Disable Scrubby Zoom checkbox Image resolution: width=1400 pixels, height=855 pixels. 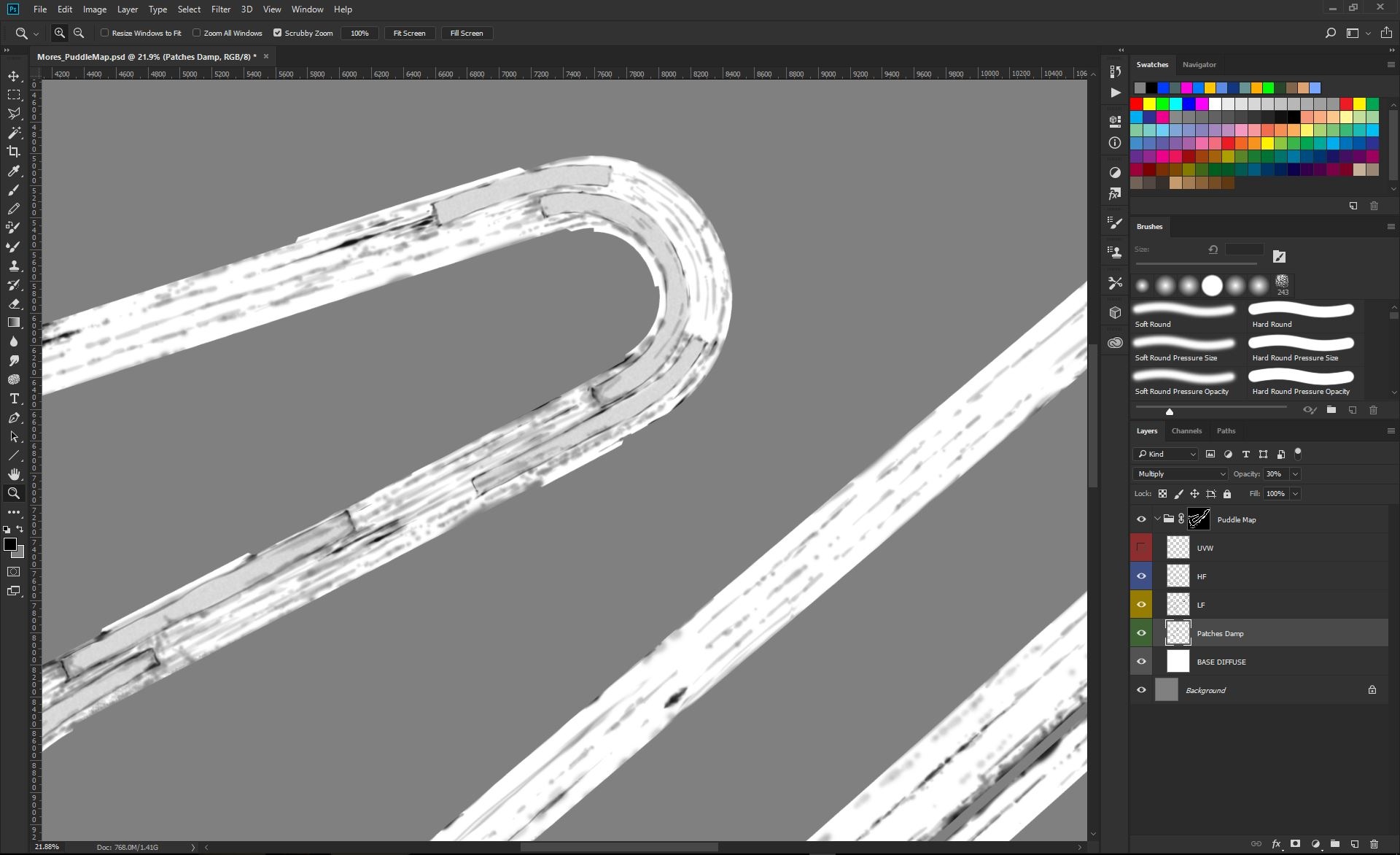tap(278, 33)
